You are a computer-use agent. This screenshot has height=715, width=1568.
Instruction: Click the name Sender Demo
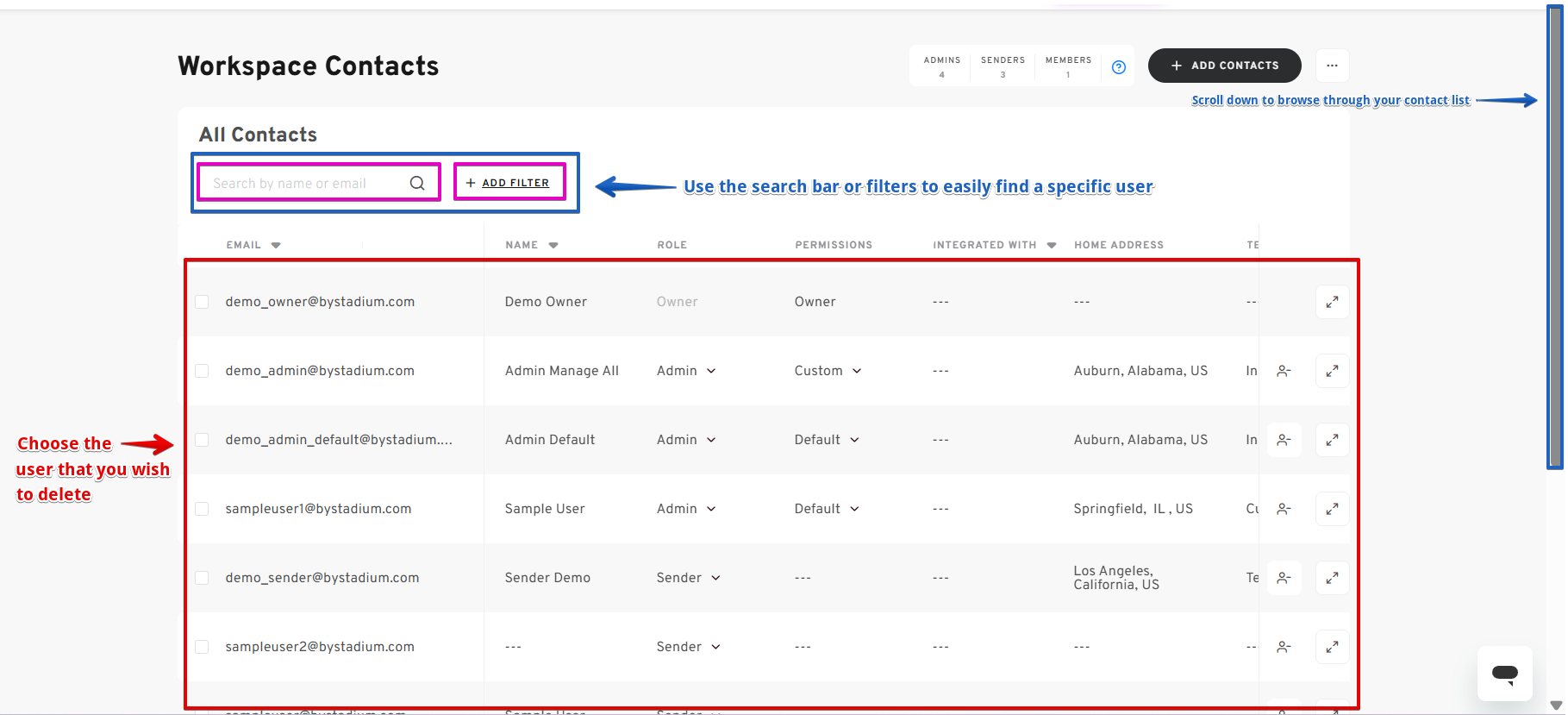pyautogui.click(x=547, y=578)
